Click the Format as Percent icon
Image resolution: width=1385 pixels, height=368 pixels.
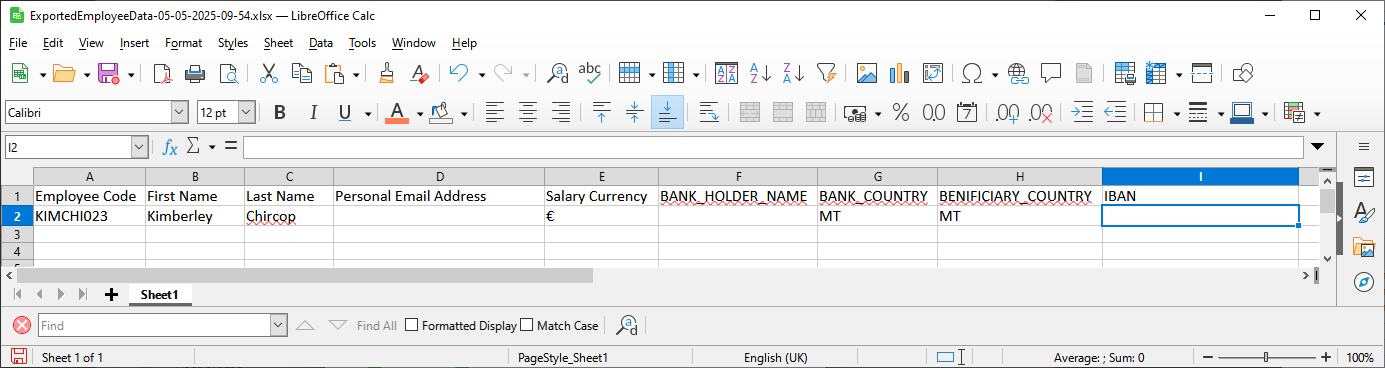[900, 112]
